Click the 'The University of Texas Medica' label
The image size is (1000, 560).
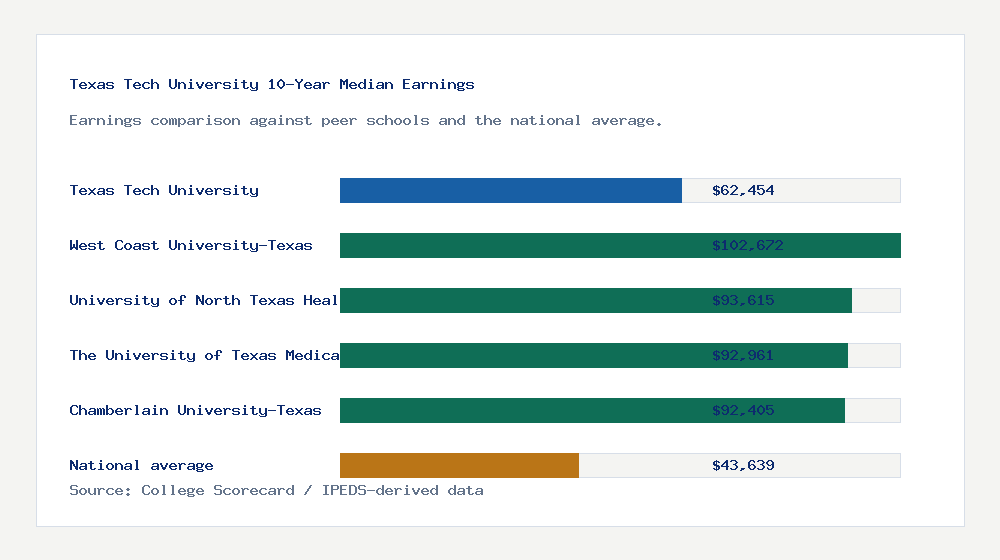point(204,355)
